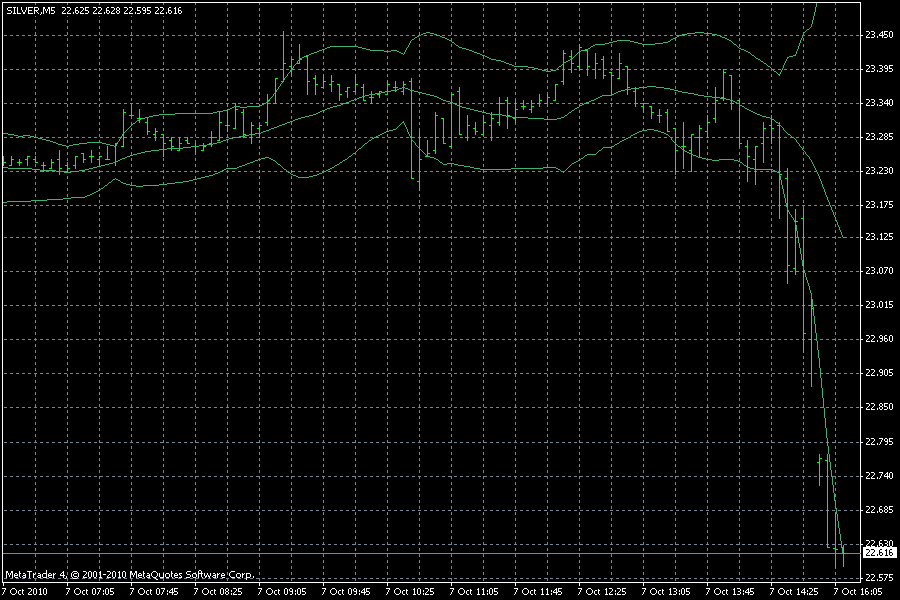
Task: Click the 23.070 price axis label
Action: tap(879, 270)
